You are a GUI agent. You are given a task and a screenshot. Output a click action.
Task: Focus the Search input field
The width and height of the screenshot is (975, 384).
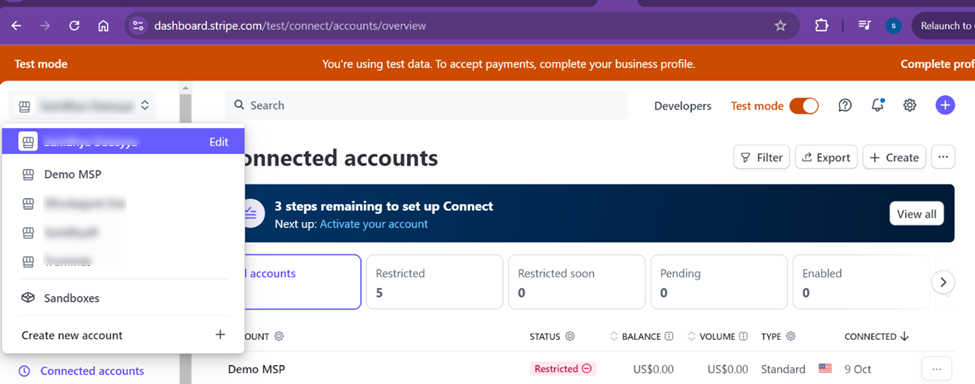pos(427,106)
